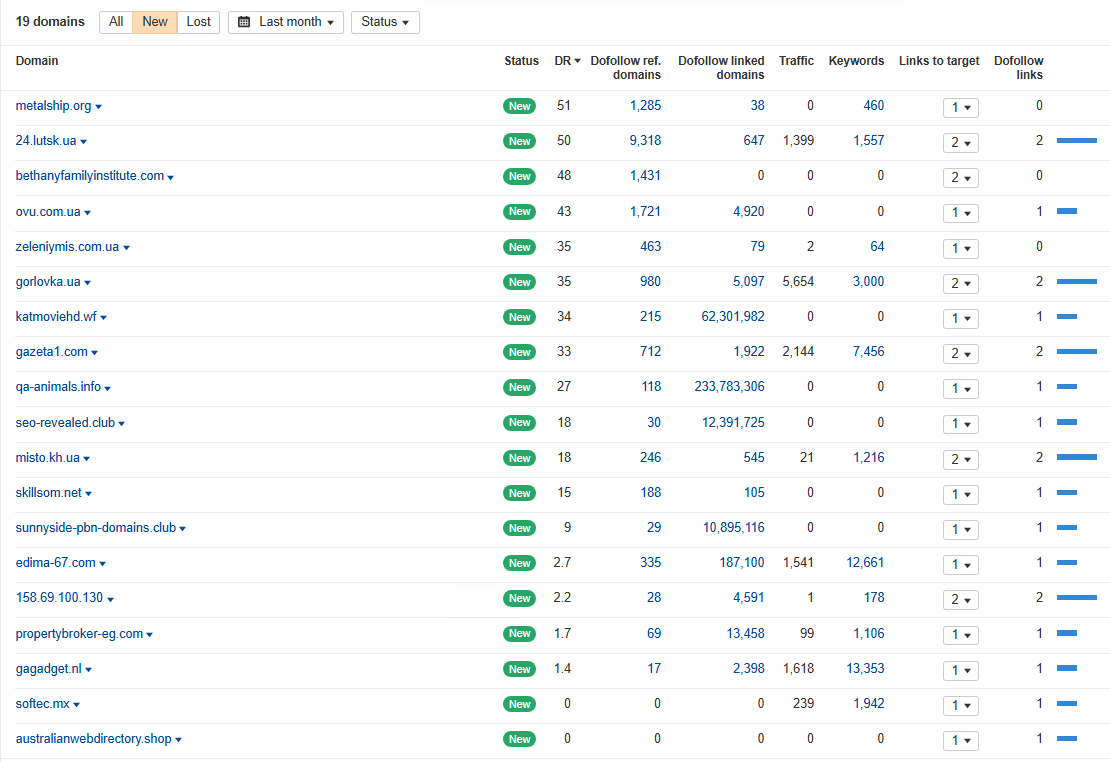The height and width of the screenshot is (762, 1110).
Task: Open the Last month date dropdown
Action: [x=286, y=22]
